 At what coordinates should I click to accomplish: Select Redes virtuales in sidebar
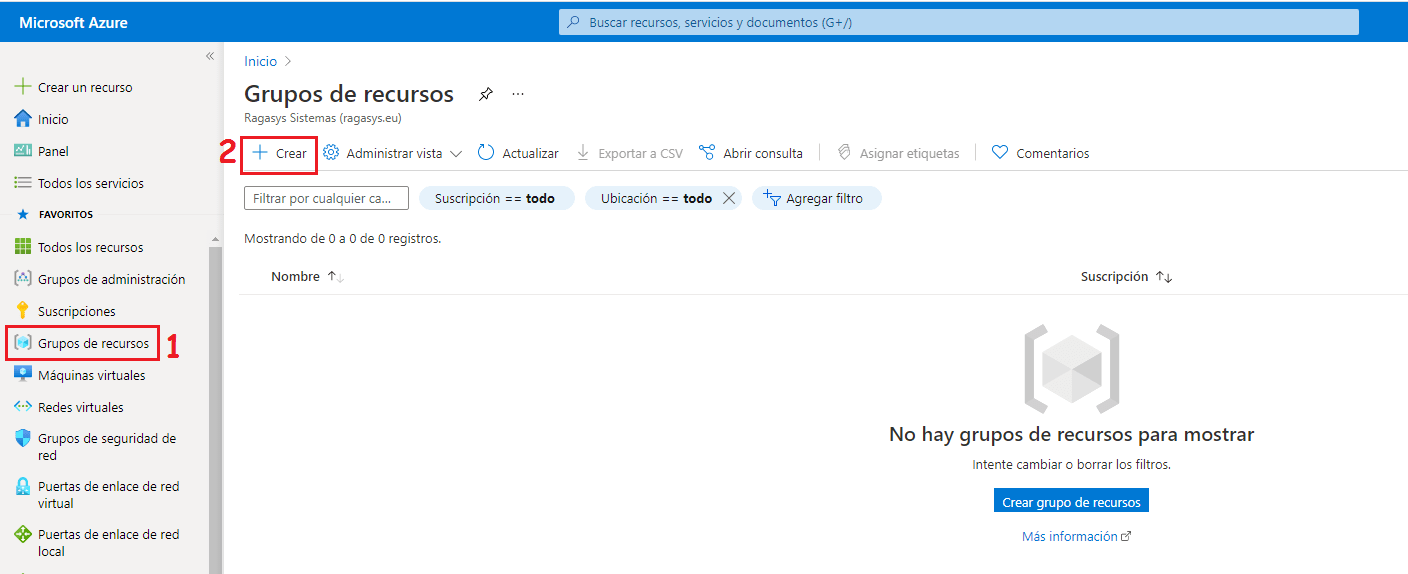[x=81, y=407]
